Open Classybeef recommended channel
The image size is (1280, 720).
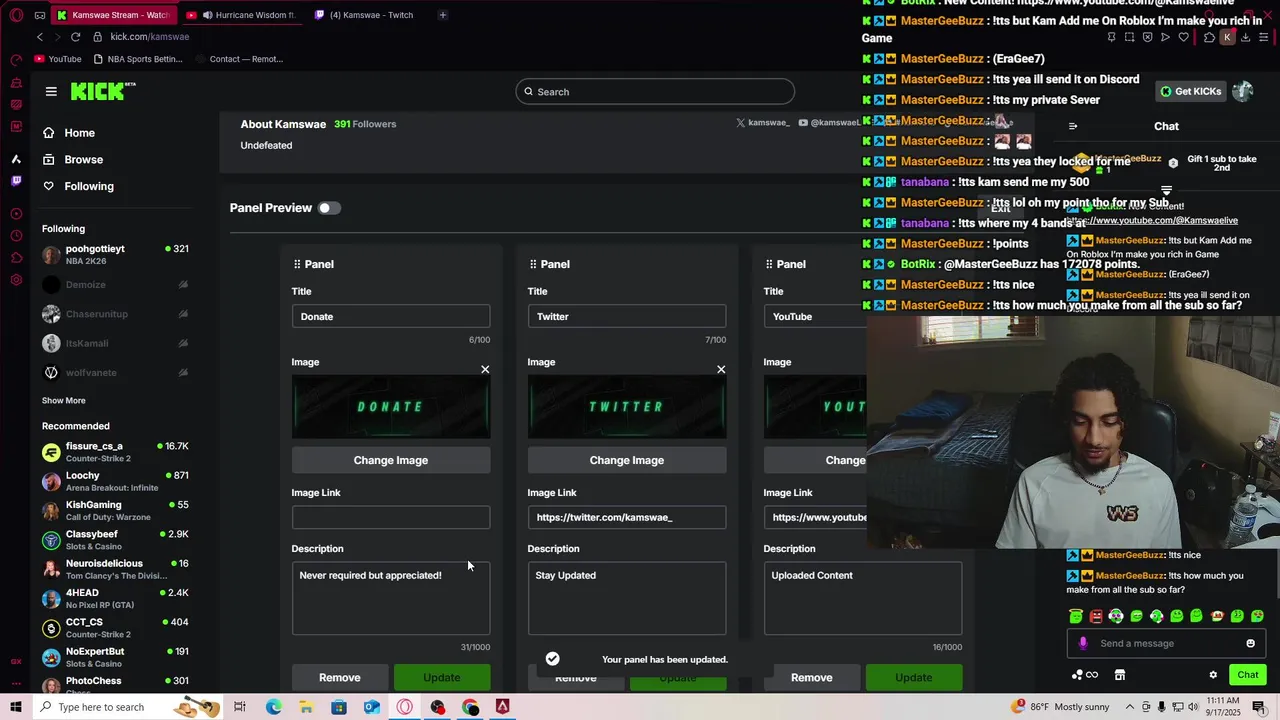tap(115, 540)
